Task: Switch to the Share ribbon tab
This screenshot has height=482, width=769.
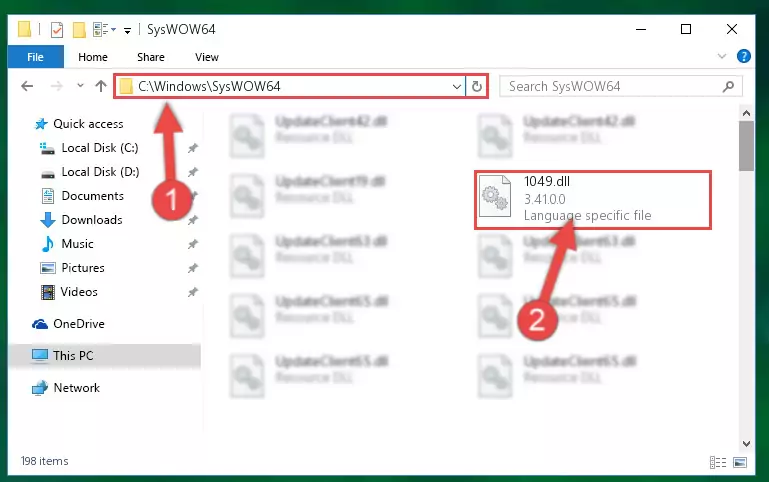Action: 151,57
